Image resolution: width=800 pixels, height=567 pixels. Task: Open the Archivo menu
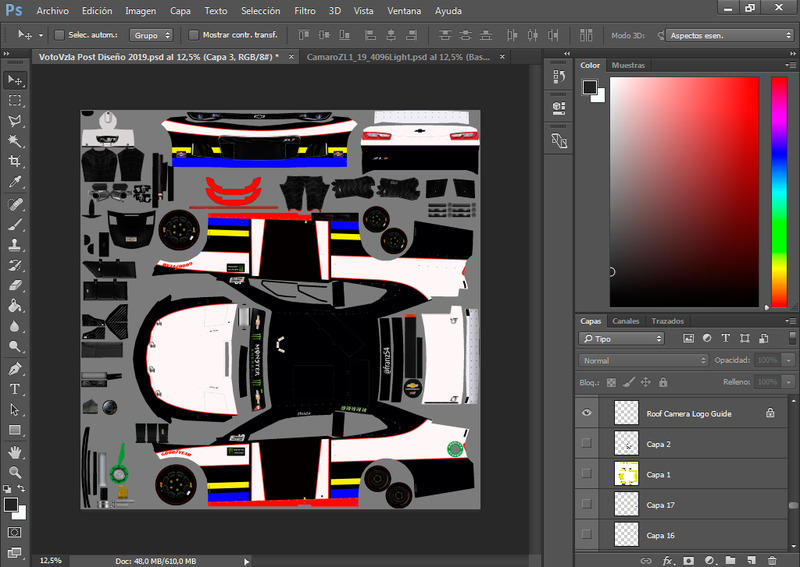point(53,11)
